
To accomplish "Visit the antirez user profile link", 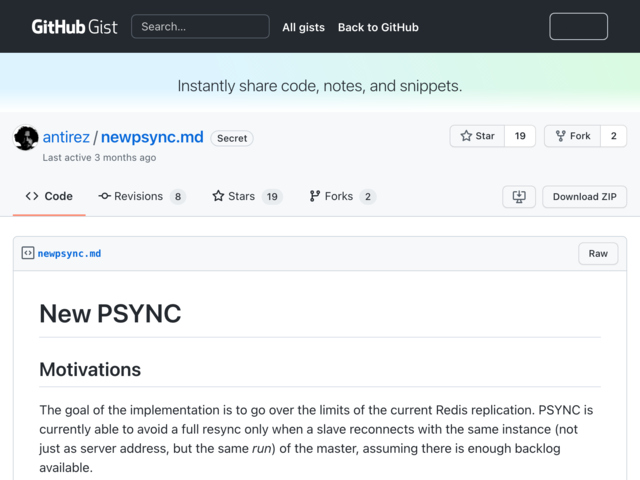I will (x=66, y=137).
